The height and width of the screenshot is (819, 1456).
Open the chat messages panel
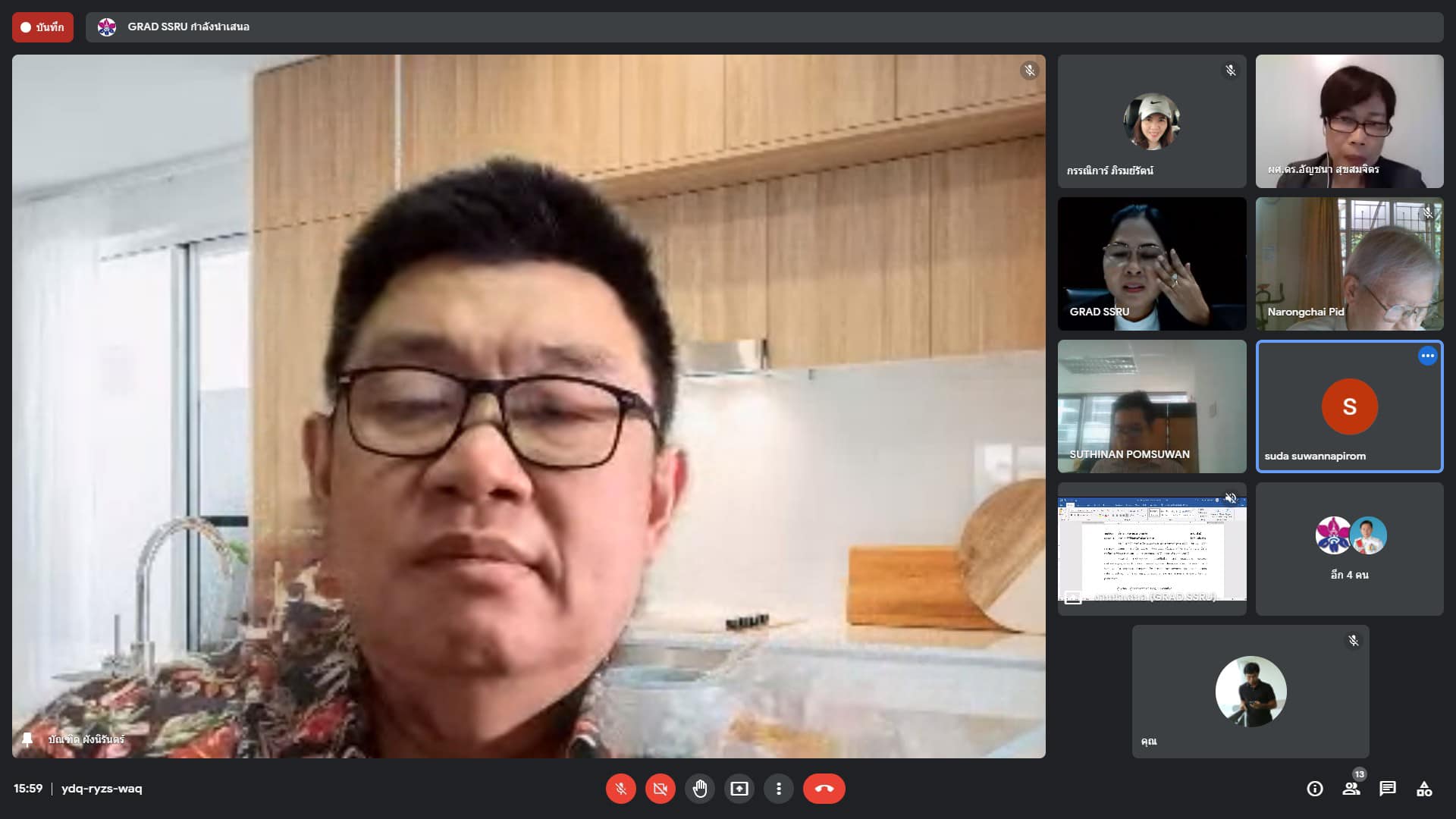1387,789
